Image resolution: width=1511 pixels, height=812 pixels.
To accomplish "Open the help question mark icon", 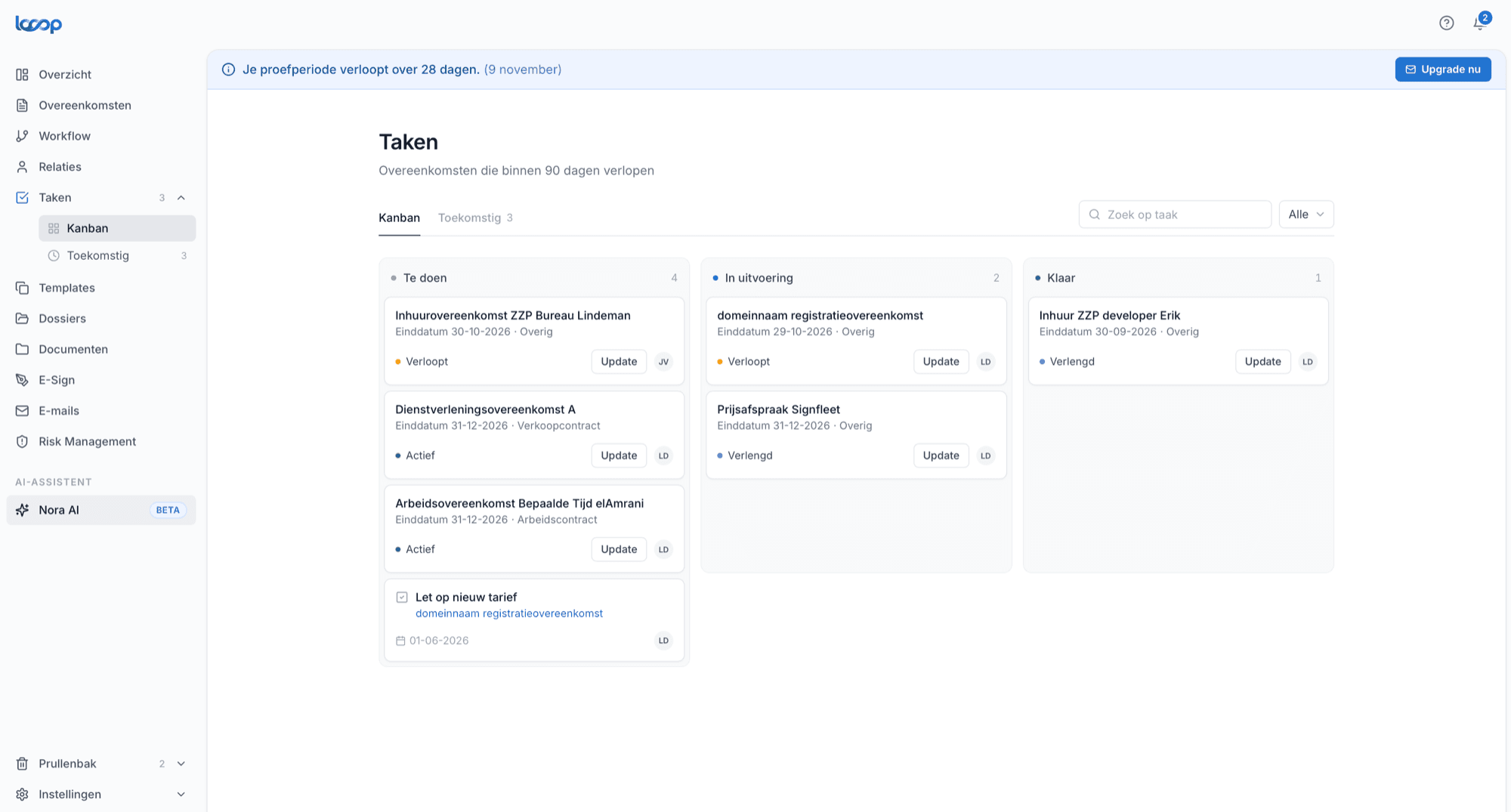I will (1446, 23).
